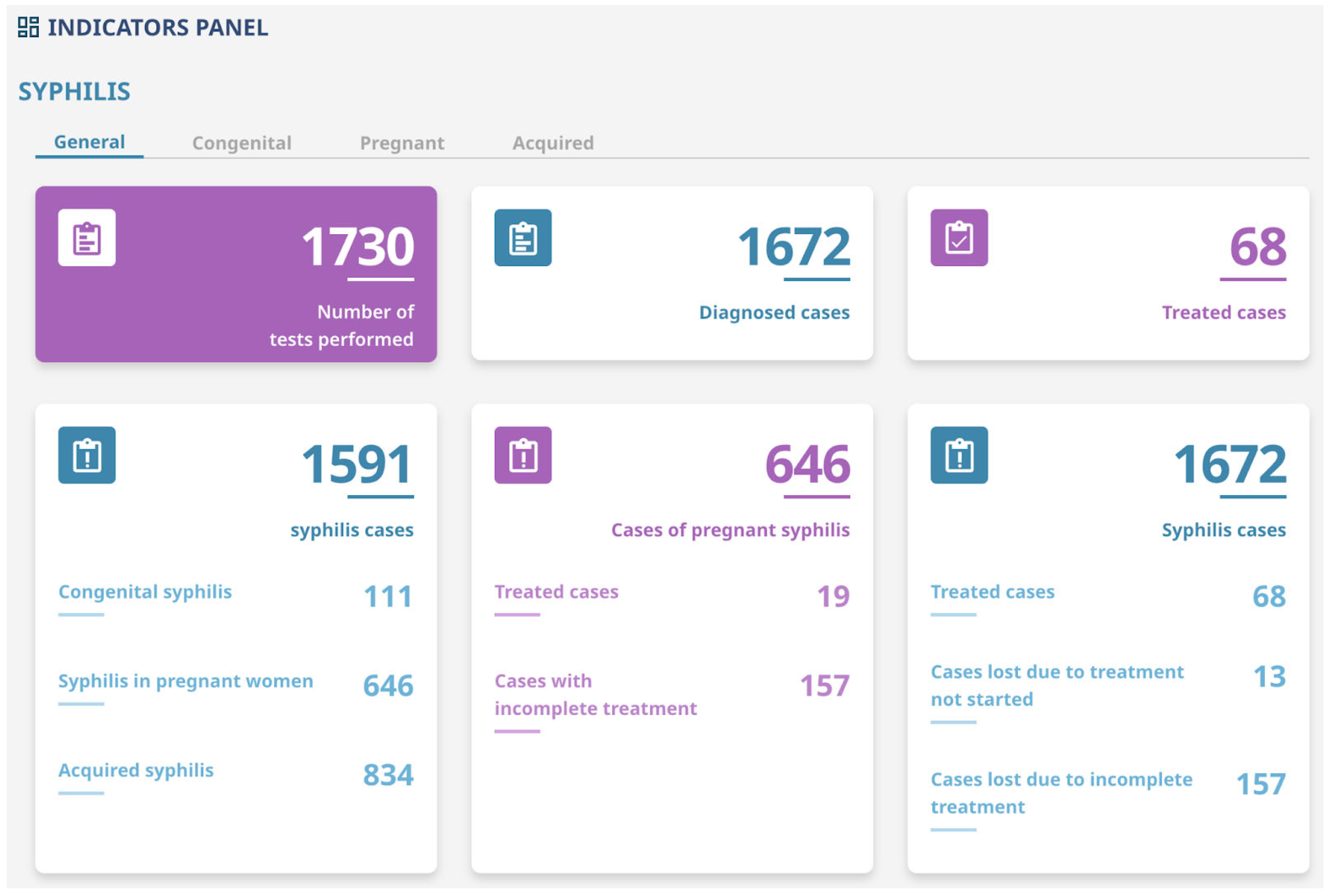Screen dimensions: 1330x896
Task: Go to the Acquired tab
Action: (x=553, y=143)
